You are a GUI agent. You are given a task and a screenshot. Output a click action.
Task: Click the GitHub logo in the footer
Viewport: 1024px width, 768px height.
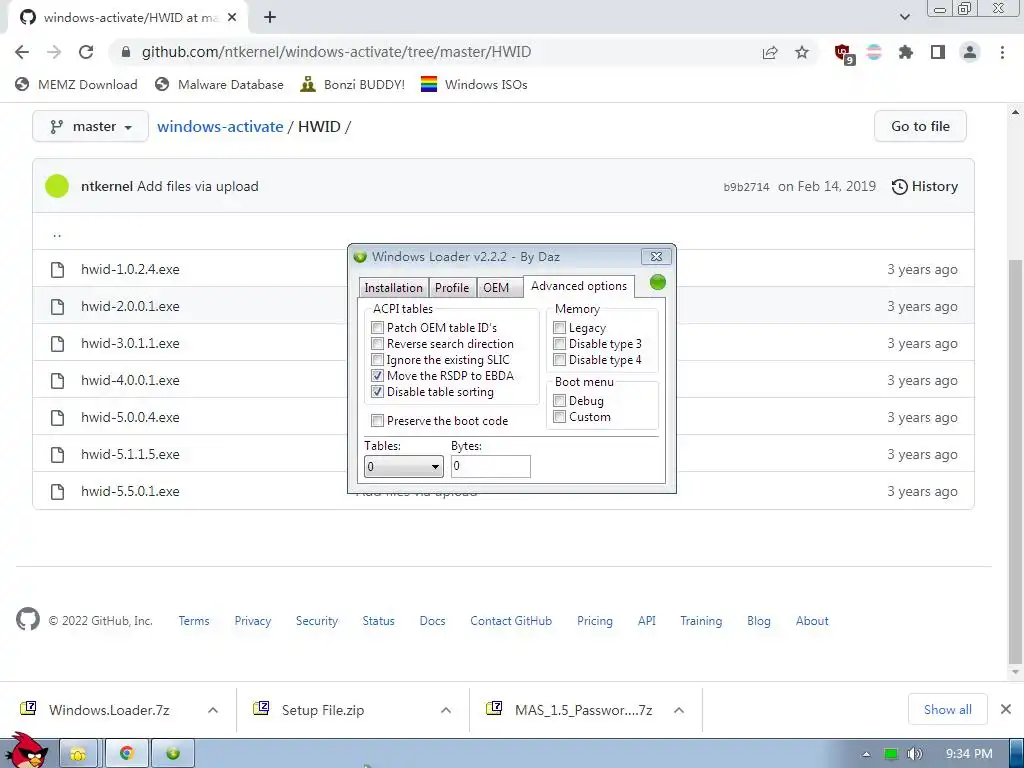[x=27, y=620]
